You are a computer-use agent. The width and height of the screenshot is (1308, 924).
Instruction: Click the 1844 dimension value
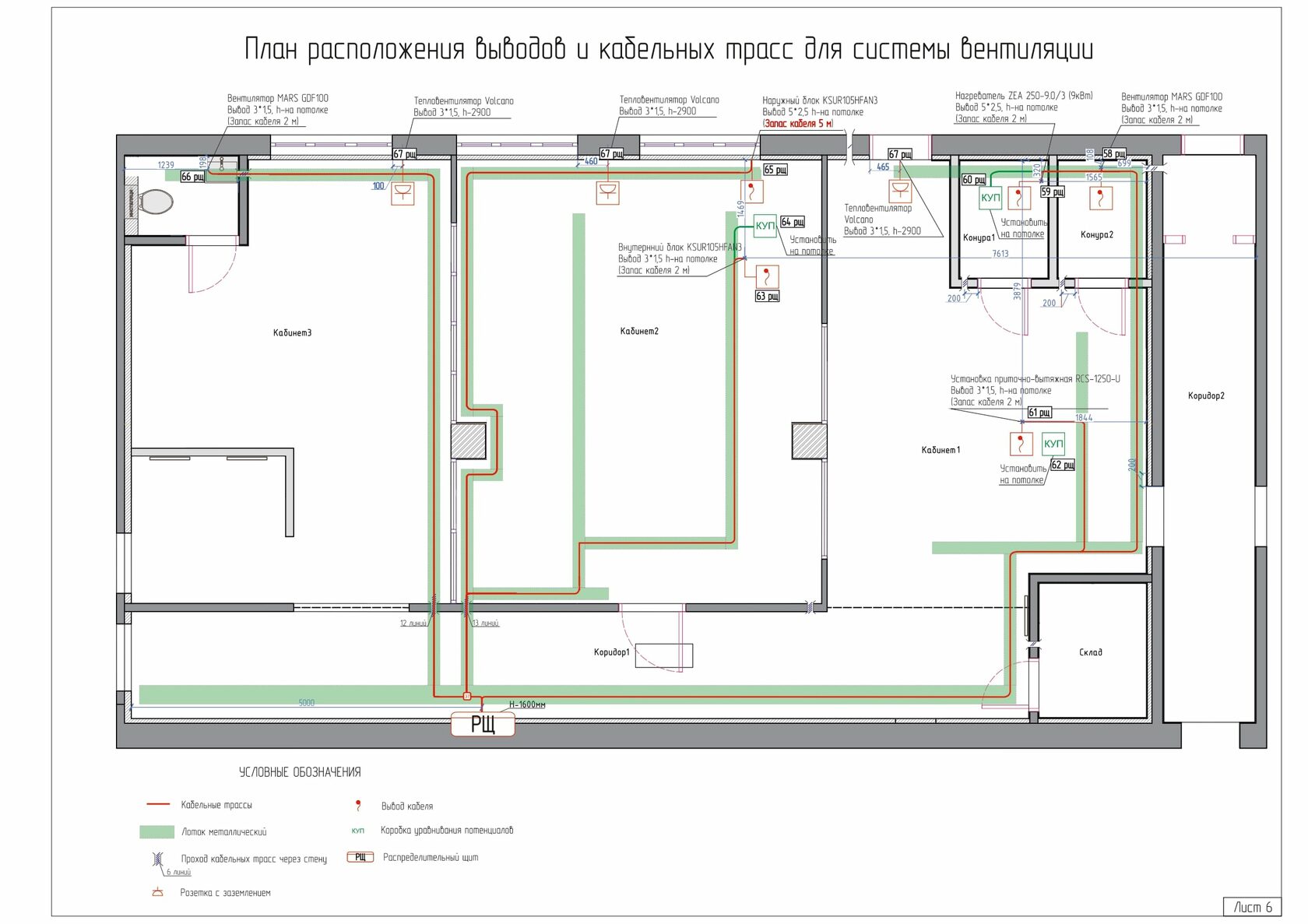coord(1084,418)
